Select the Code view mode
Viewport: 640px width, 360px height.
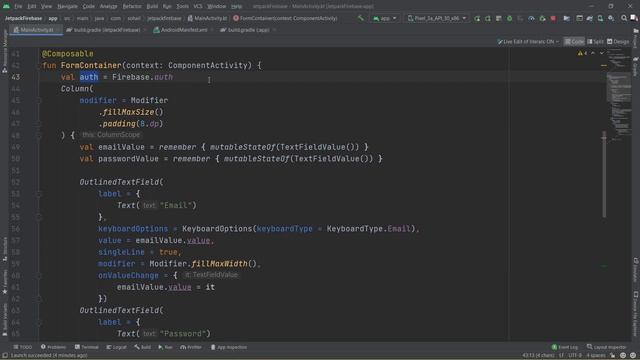click(574, 42)
